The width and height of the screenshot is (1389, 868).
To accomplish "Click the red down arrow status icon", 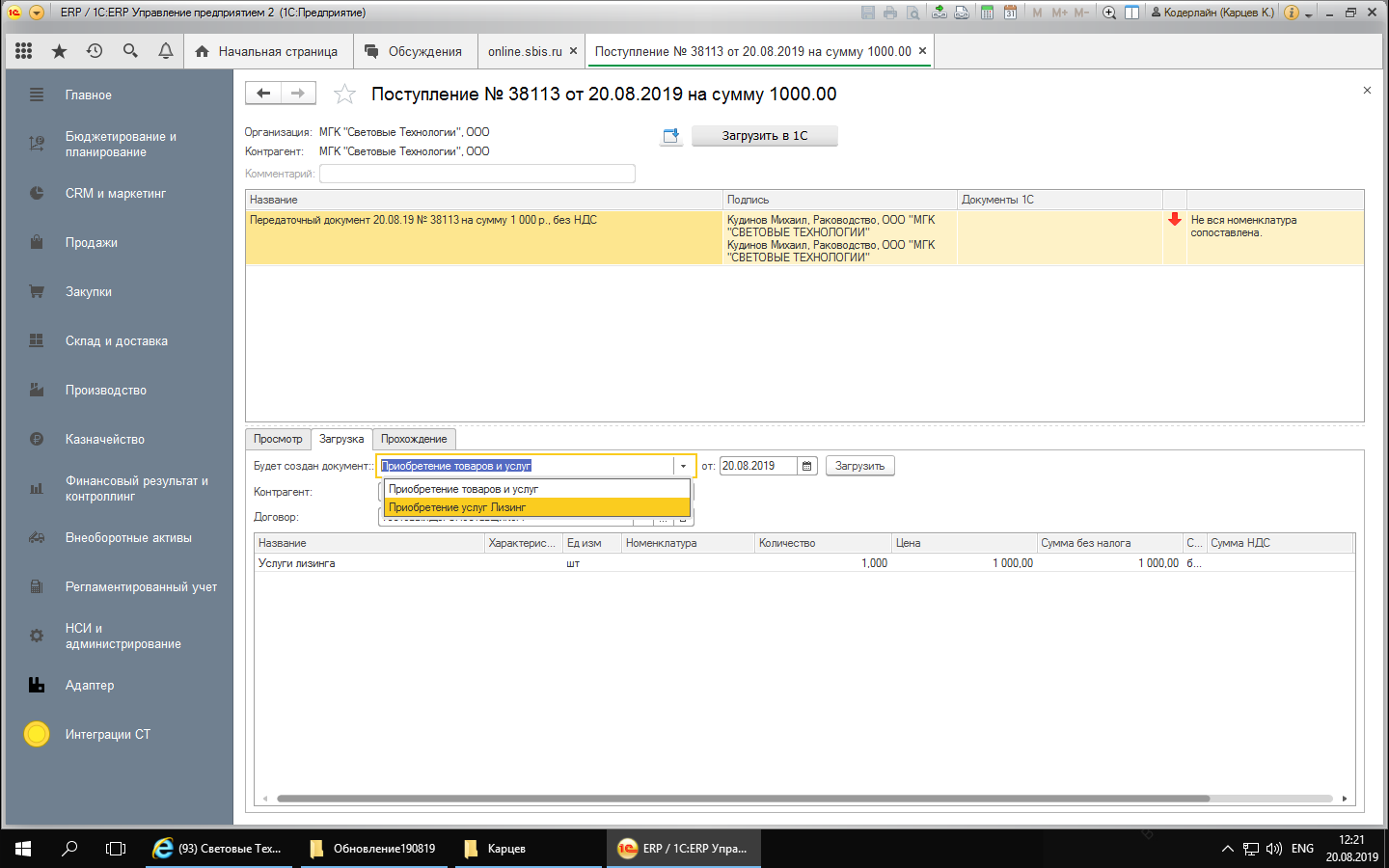I will (1174, 220).
